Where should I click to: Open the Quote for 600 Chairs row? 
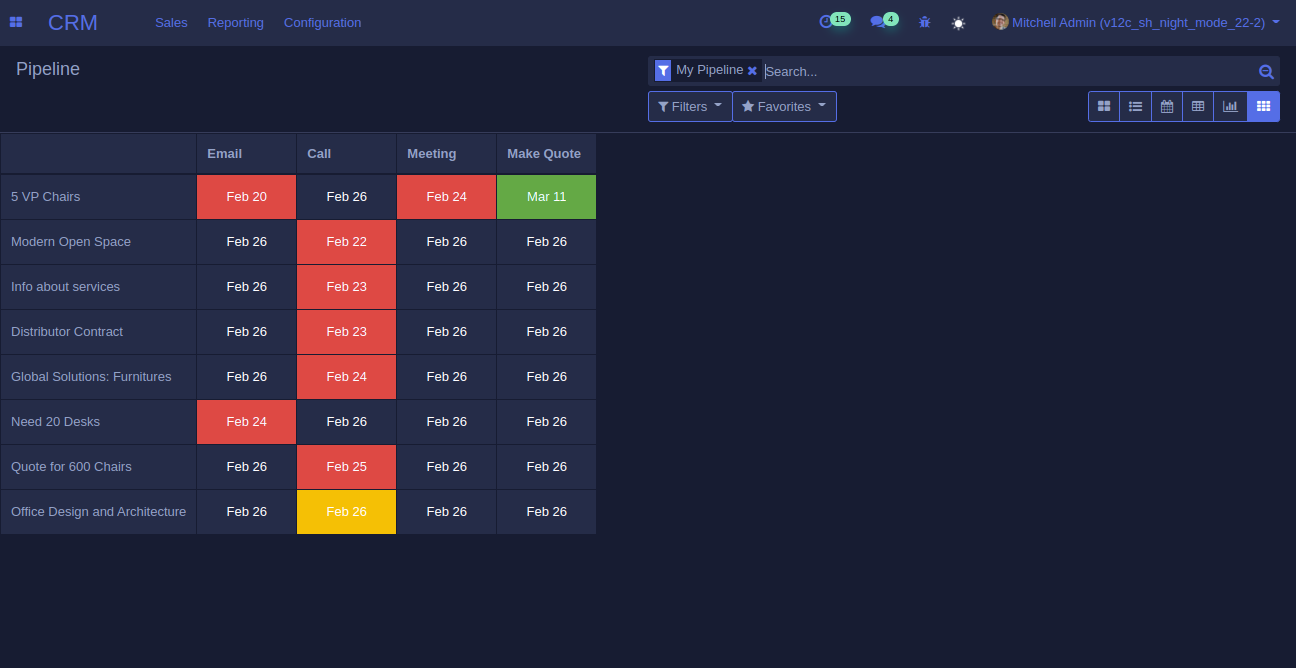(x=98, y=467)
